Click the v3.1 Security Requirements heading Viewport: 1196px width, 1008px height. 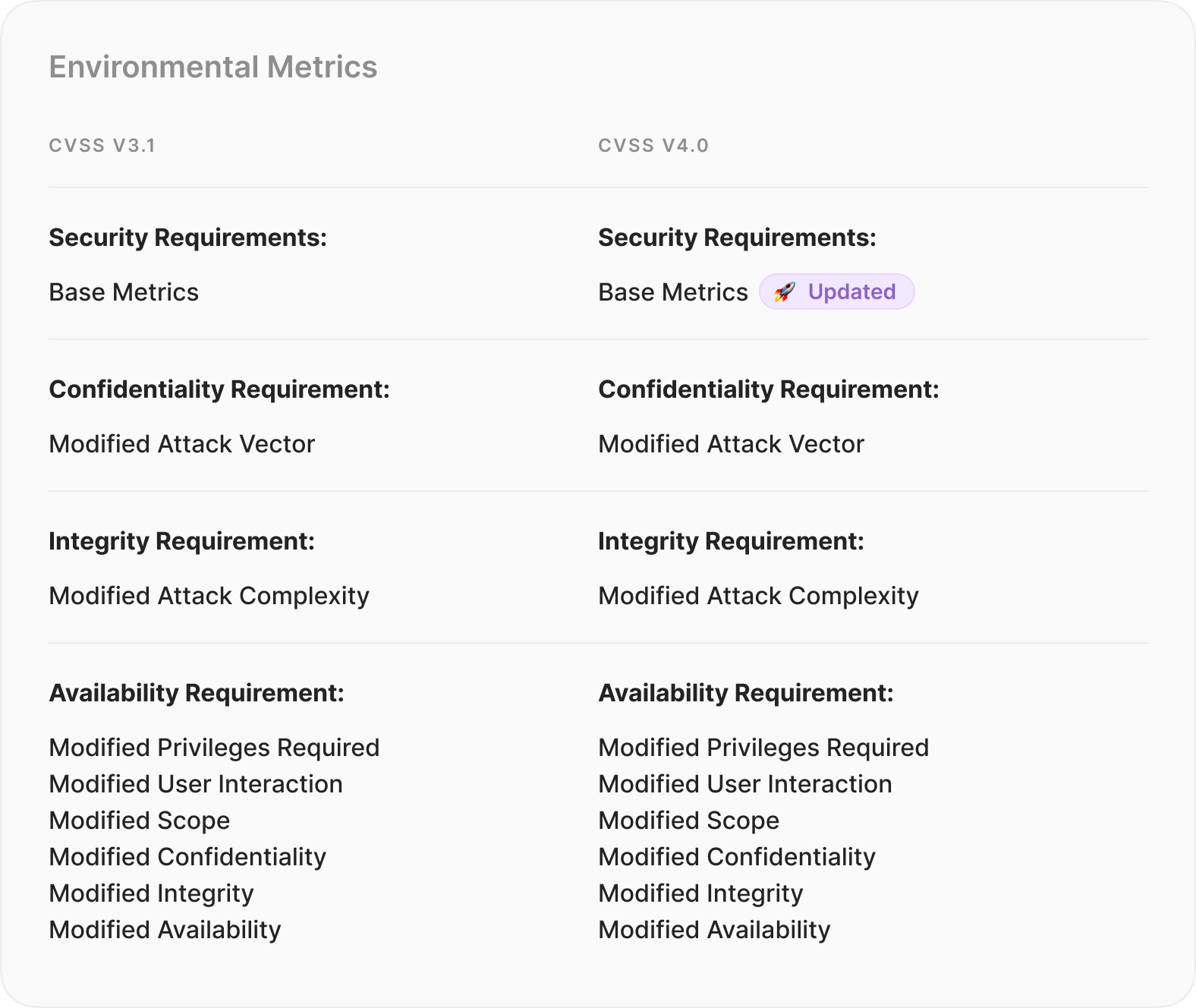point(188,238)
